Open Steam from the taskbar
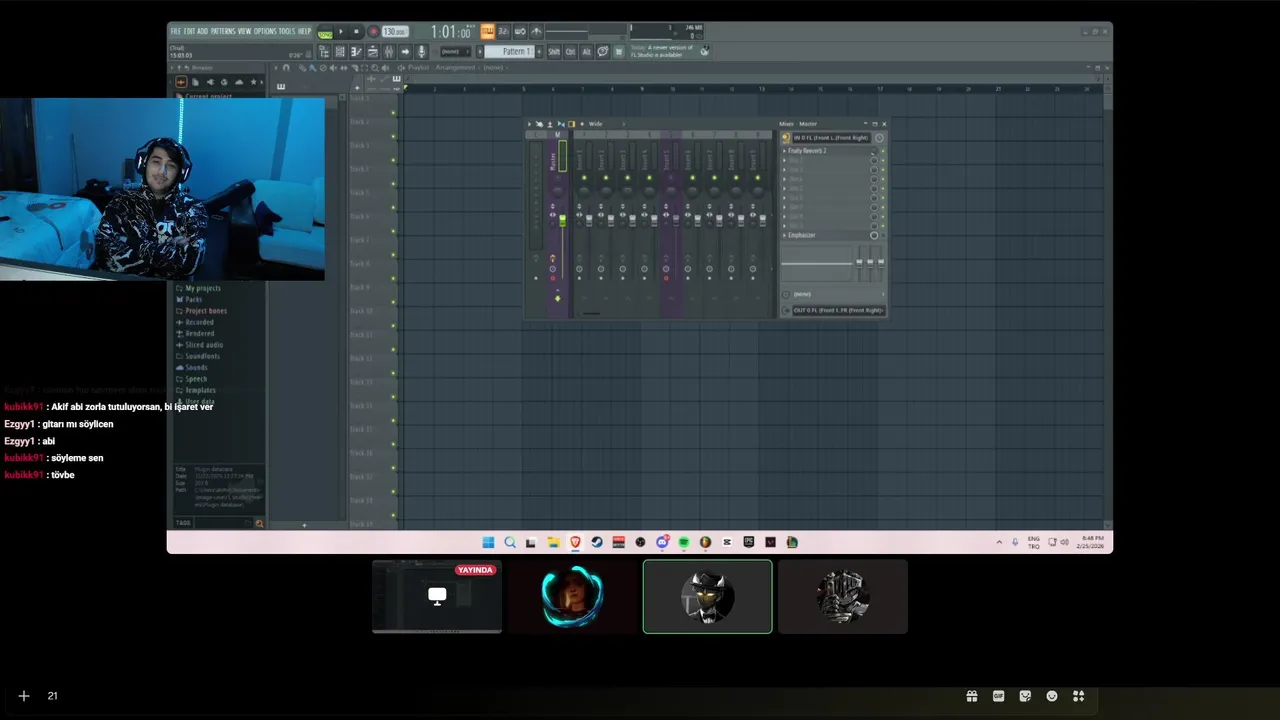This screenshot has height=720, width=1280. pos(597,542)
